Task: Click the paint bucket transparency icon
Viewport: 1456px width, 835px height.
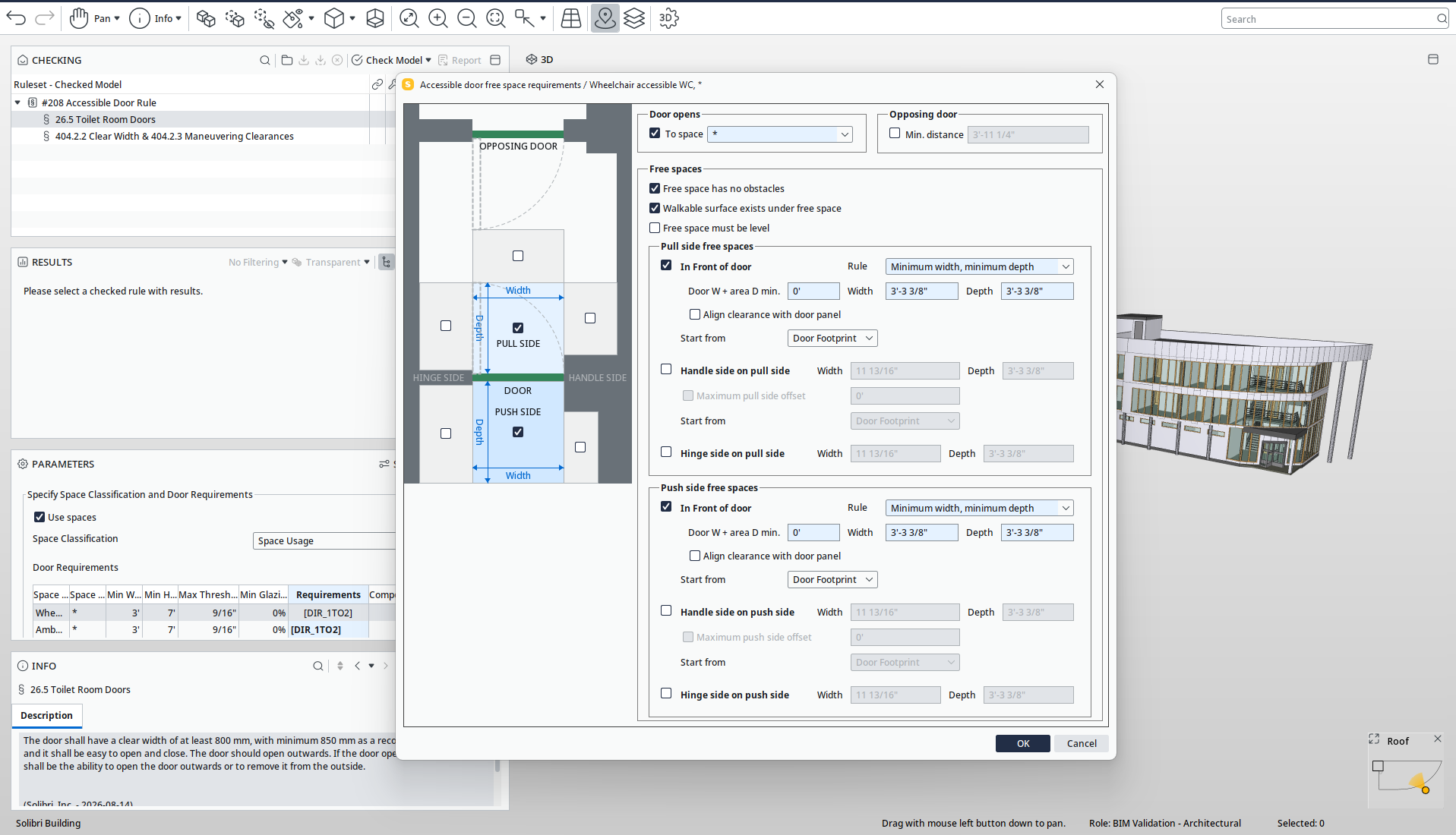Action: (293, 18)
